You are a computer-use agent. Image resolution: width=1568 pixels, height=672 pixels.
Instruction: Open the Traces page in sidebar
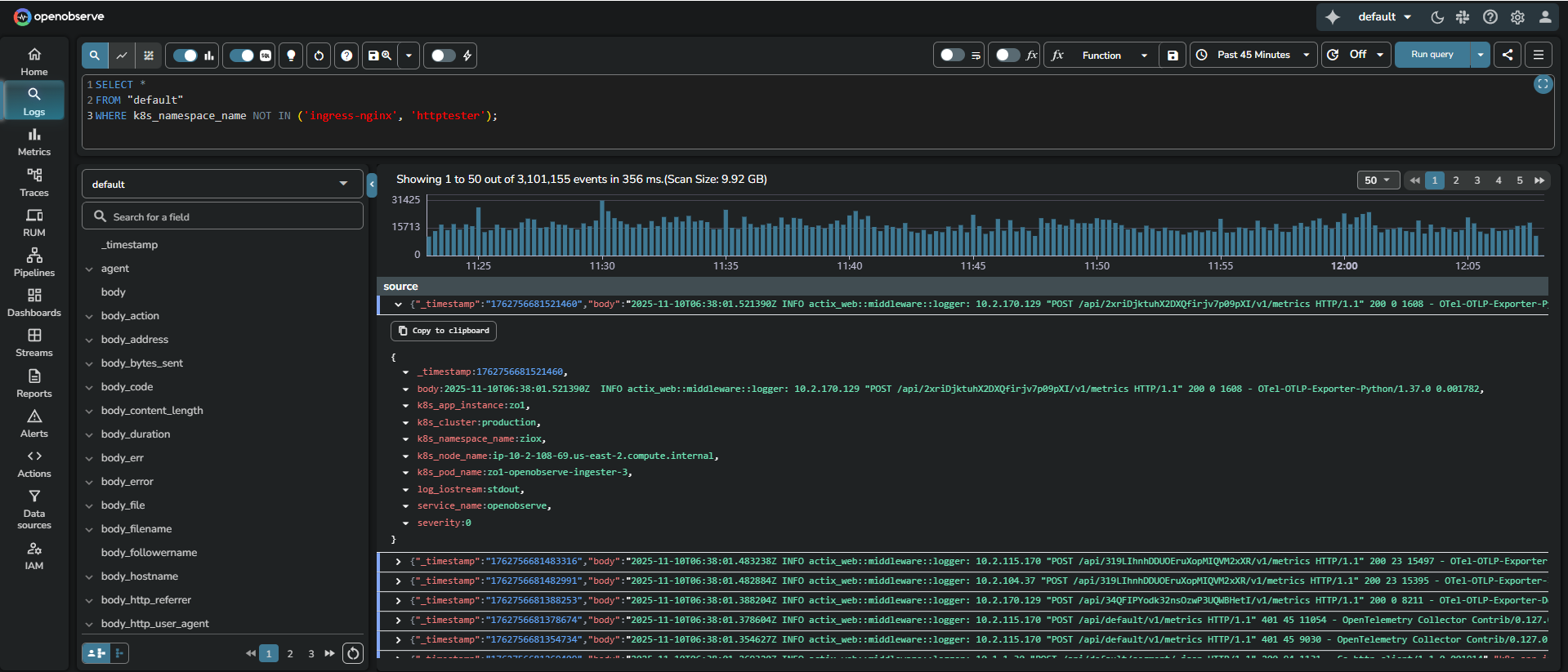[x=34, y=181]
